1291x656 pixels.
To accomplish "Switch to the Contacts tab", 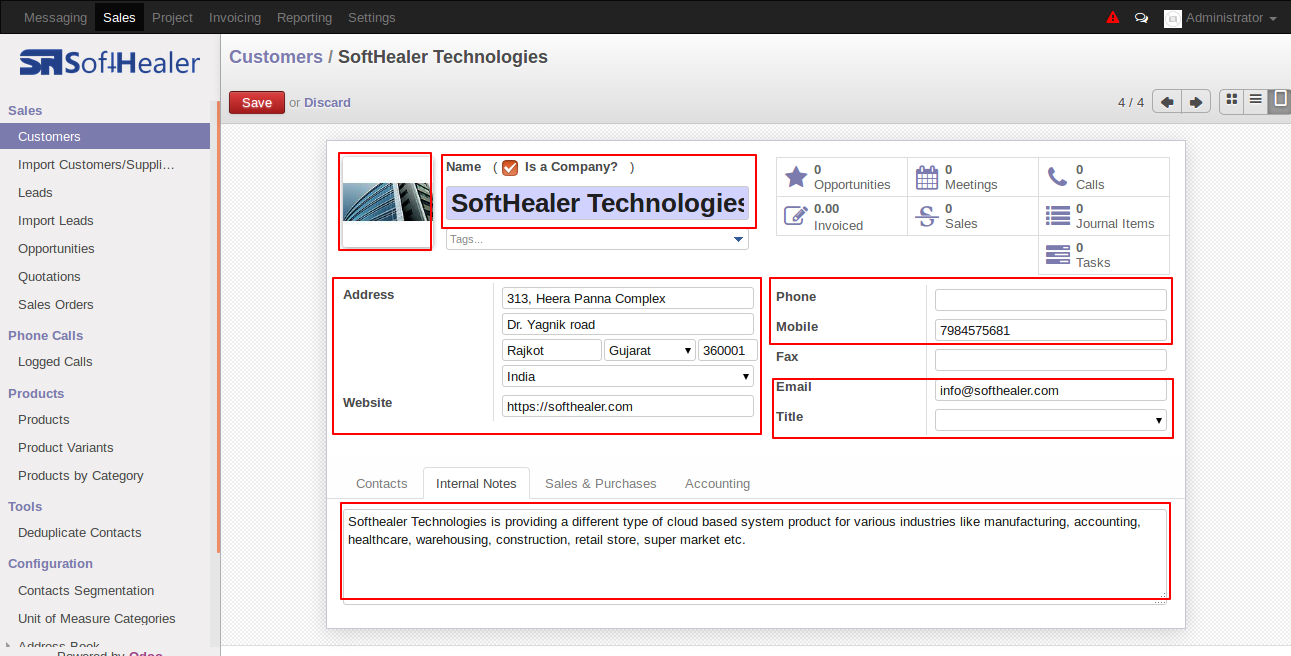I will point(382,483).
